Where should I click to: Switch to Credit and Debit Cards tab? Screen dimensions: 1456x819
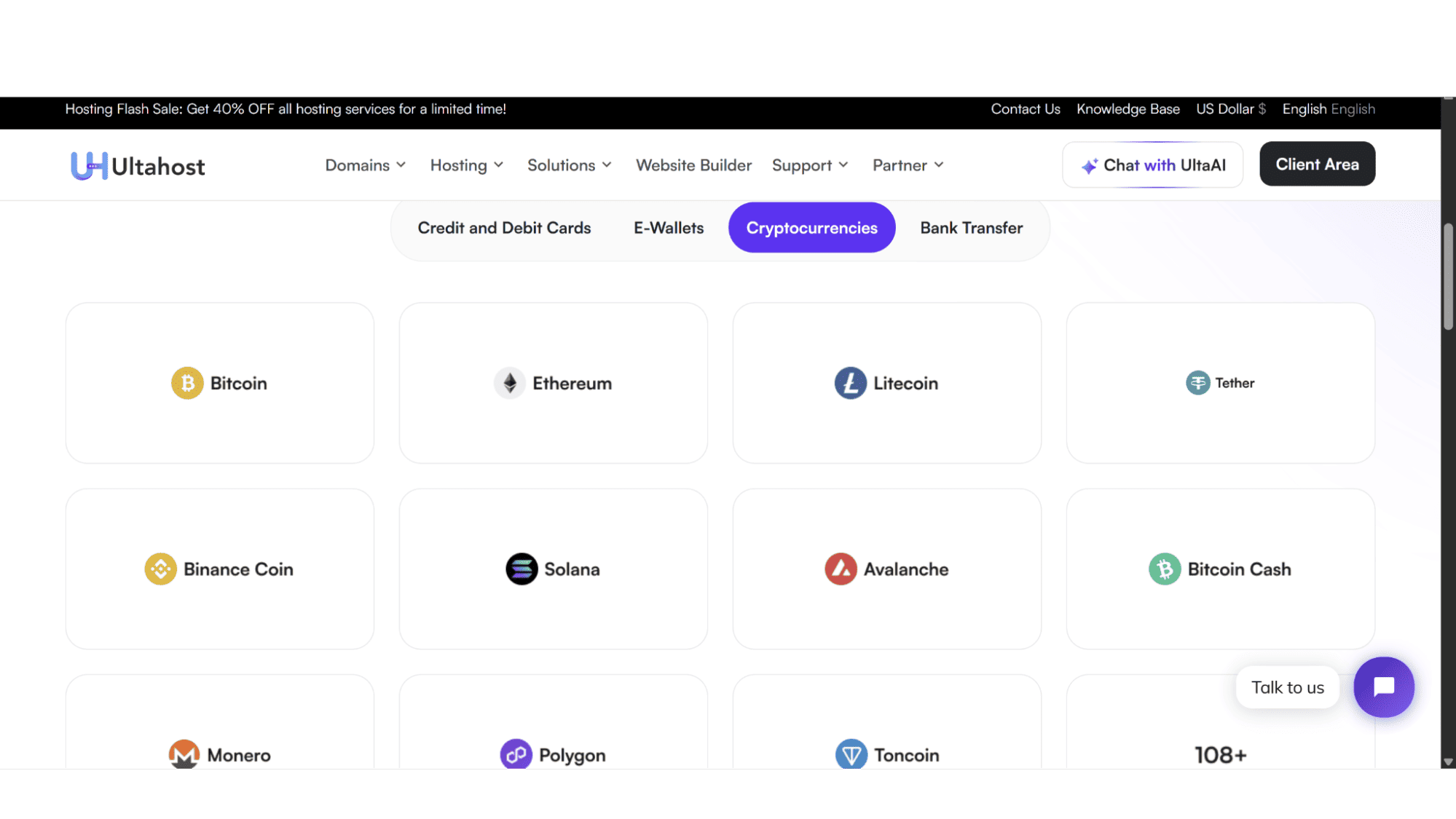[x=504, y=228]
